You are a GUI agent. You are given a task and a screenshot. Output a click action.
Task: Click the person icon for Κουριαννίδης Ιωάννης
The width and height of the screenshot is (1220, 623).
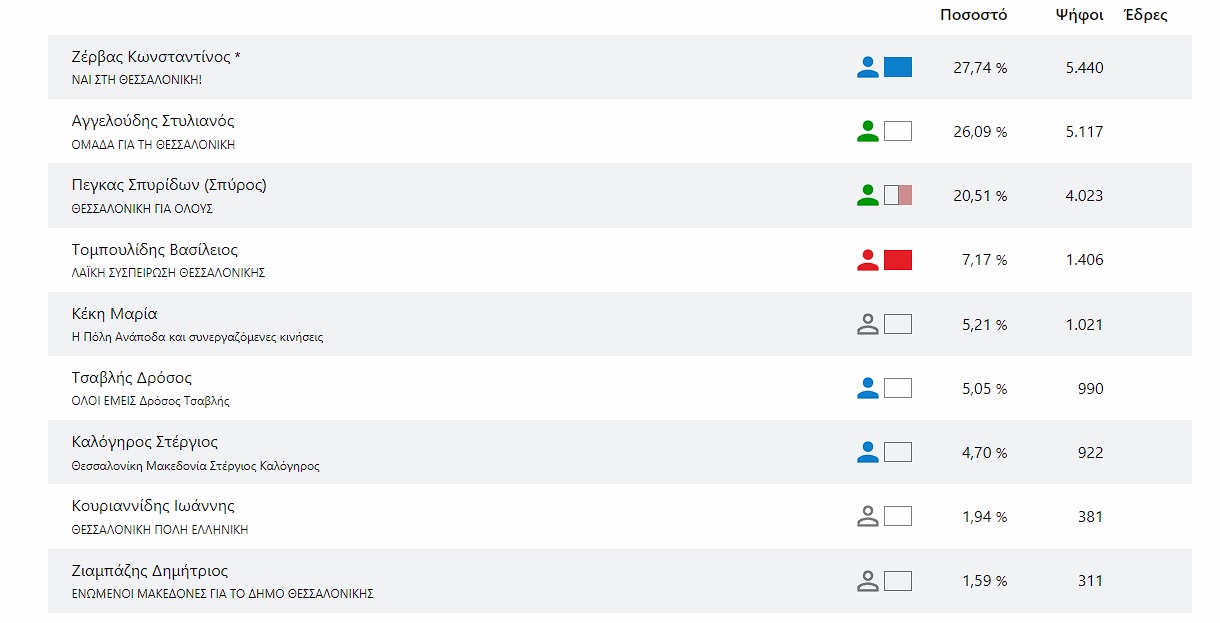point(868,517)
